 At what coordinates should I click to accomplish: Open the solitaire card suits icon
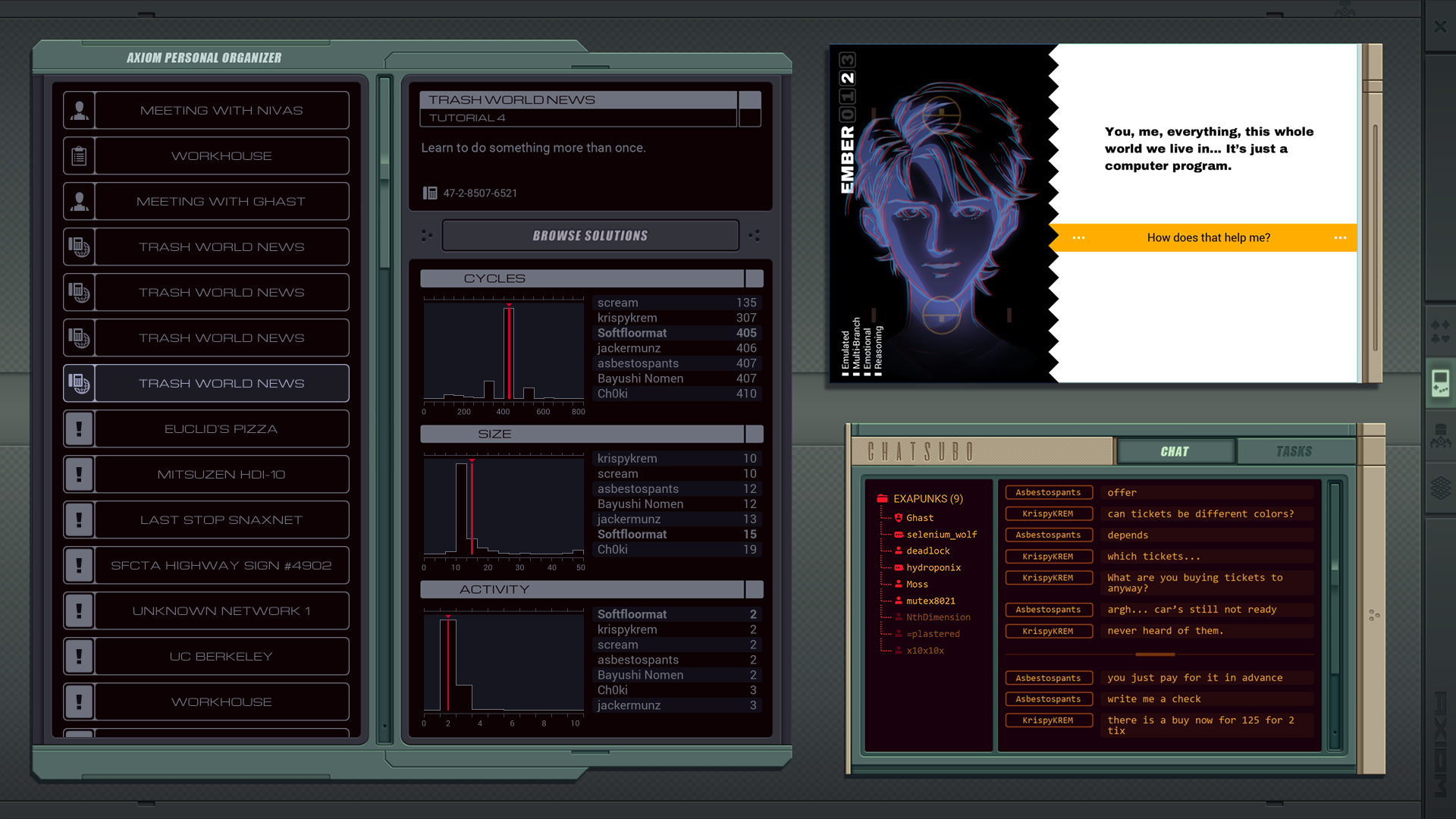point(1440,331)
